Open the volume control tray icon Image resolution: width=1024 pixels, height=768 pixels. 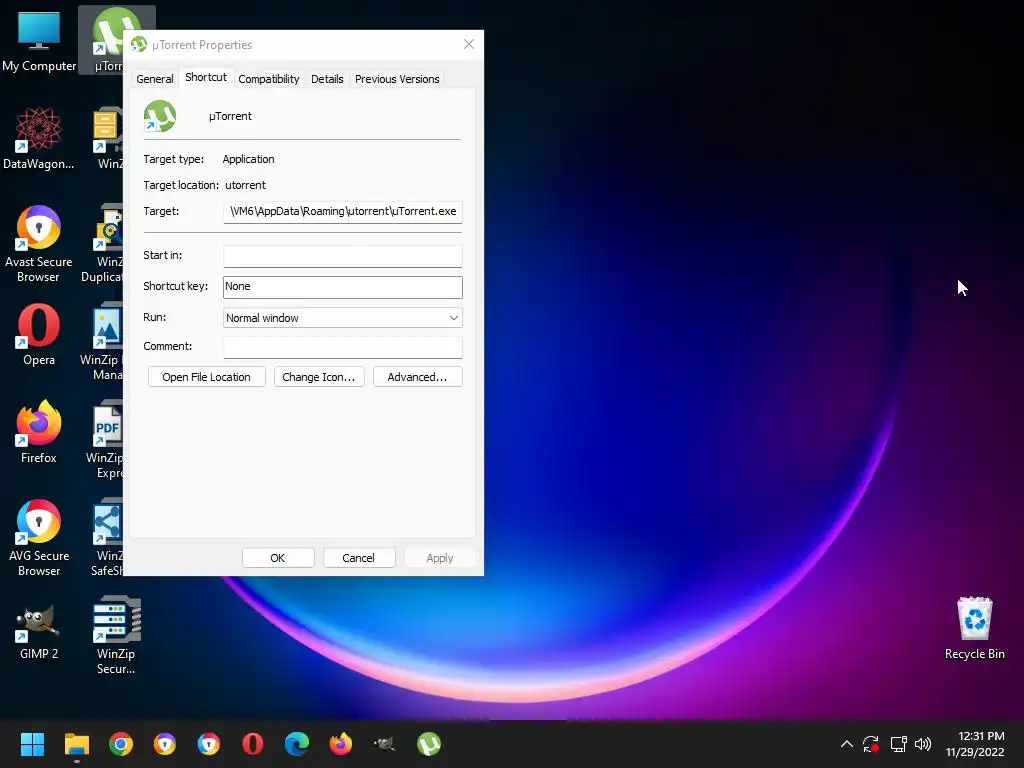[x=923, y=744]
